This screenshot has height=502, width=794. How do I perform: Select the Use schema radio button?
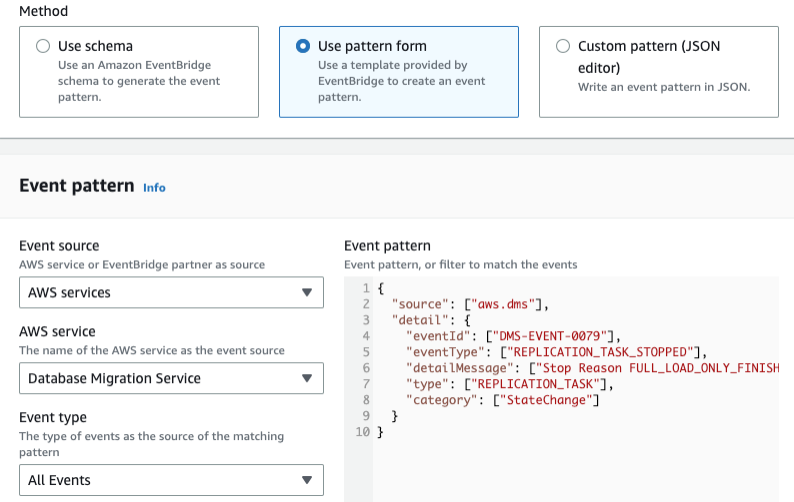pyautogui.click(x=42, y=46)
